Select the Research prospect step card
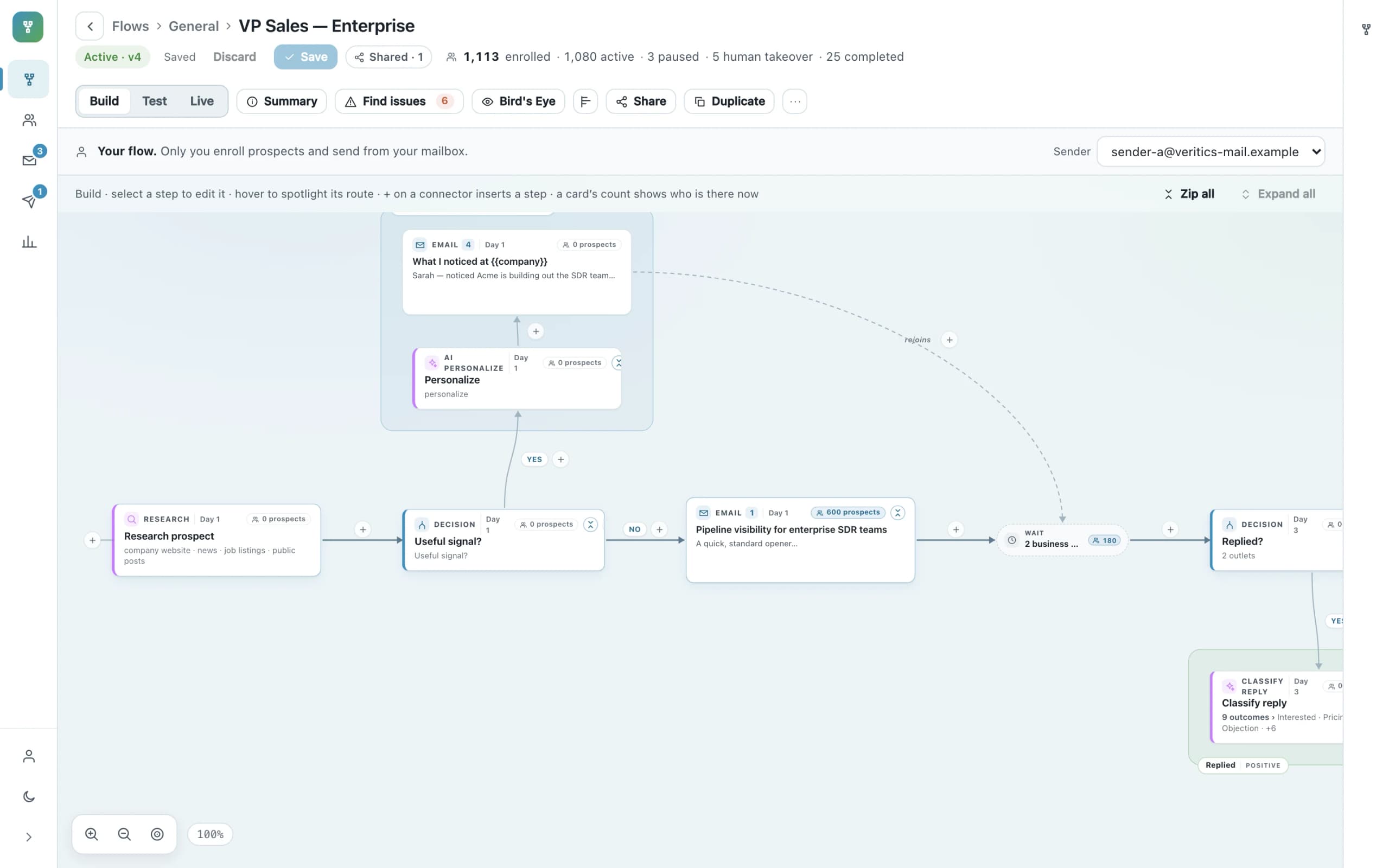Image resolution: width=1389 pixels, height=868 pixels. click(x=216, y=540)
